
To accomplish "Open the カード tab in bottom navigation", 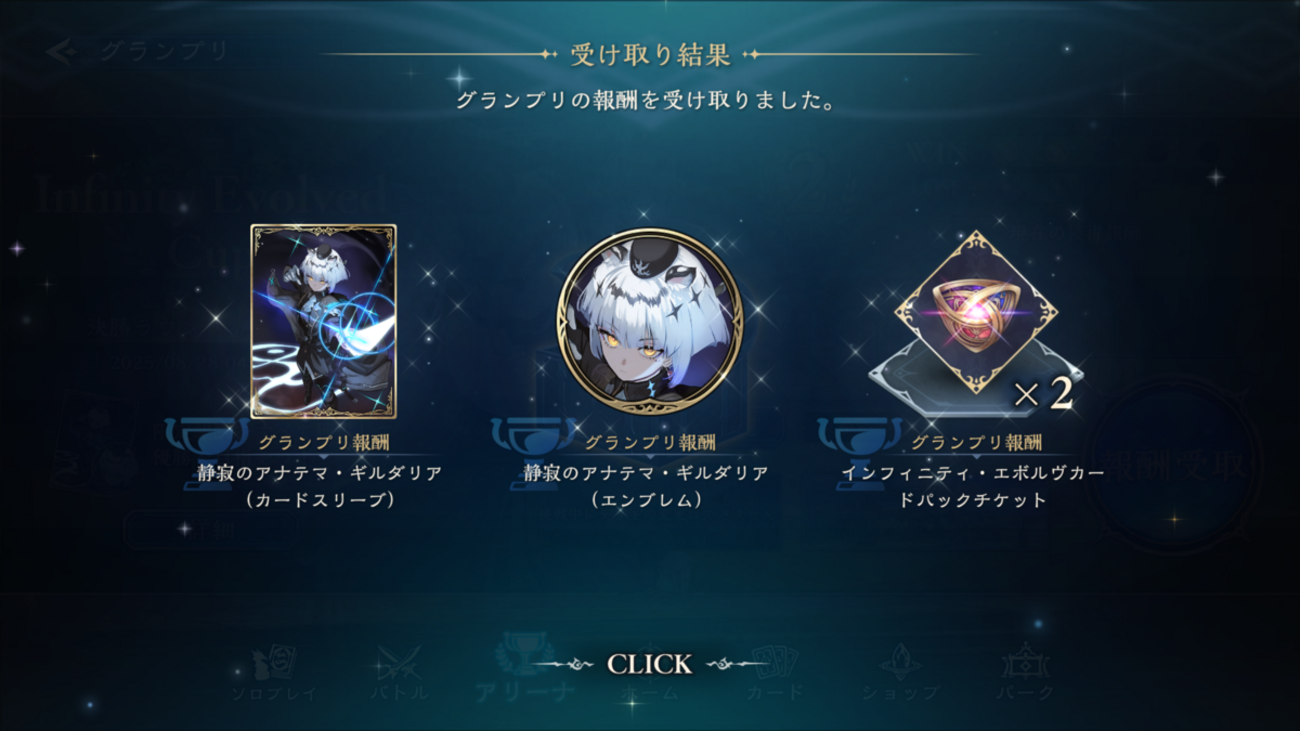I will (774, 673).
